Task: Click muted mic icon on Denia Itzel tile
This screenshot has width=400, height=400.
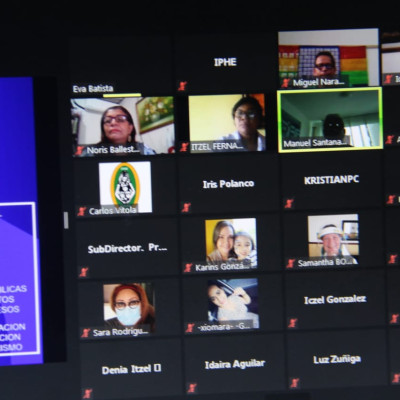Action: click(x=87, y=393)
